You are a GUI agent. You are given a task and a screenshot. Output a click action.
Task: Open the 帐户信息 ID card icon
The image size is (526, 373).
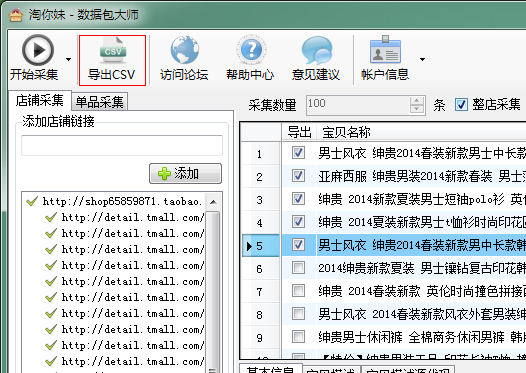click(385, 49)
